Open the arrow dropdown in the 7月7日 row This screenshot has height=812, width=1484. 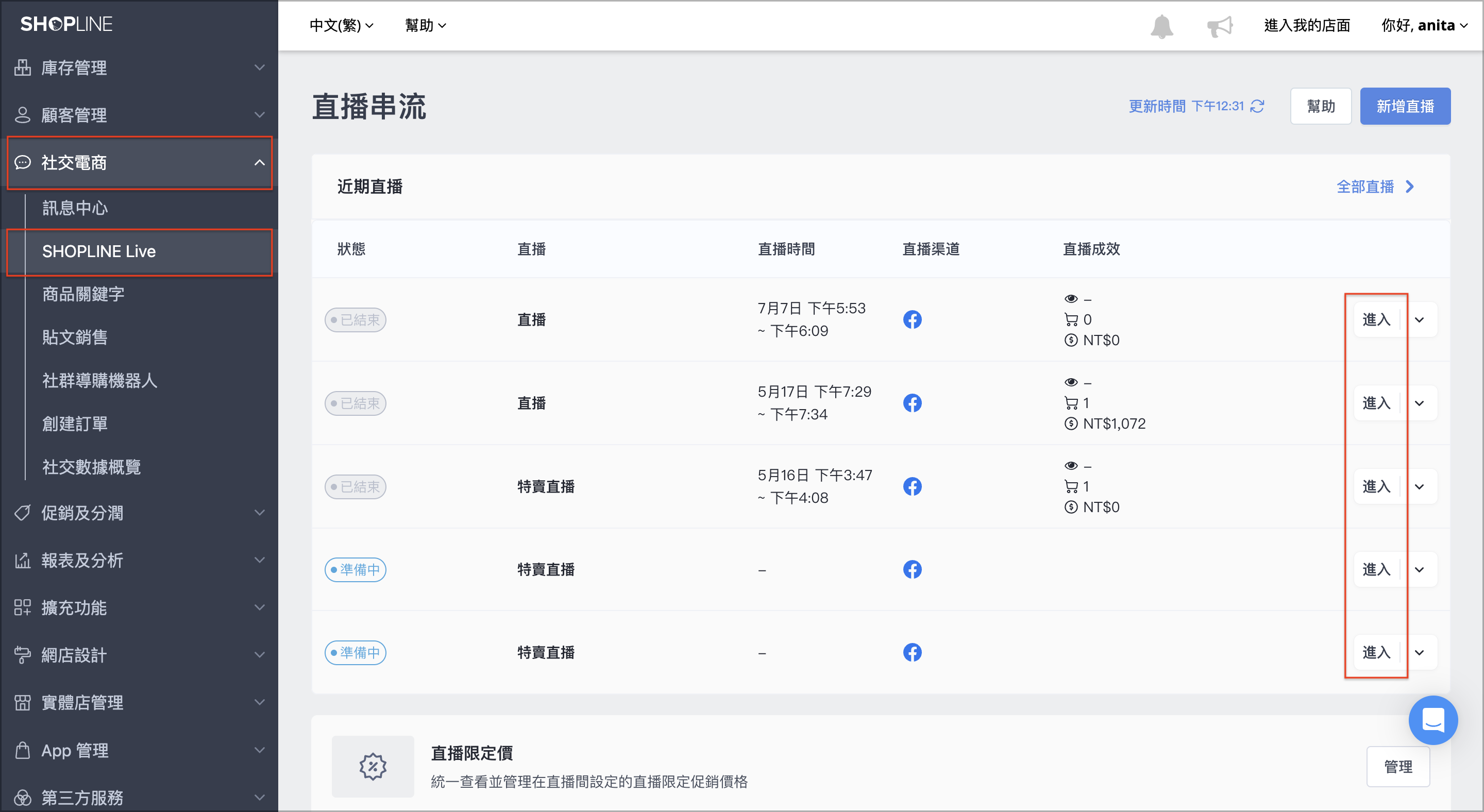[1420, 319]
